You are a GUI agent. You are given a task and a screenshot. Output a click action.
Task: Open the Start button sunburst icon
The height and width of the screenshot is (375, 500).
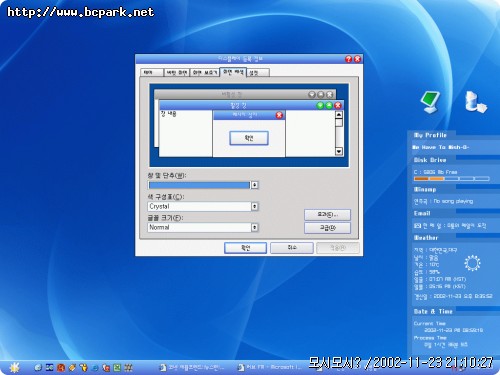14,367
